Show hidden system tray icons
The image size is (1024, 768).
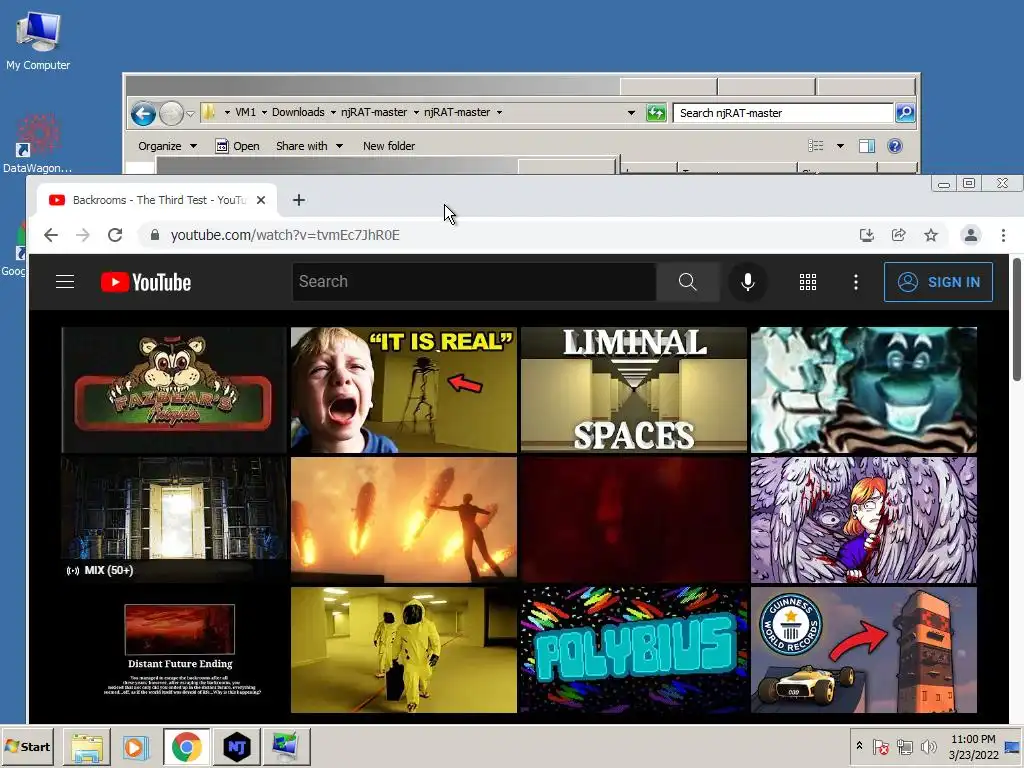(x=859, y=746)
